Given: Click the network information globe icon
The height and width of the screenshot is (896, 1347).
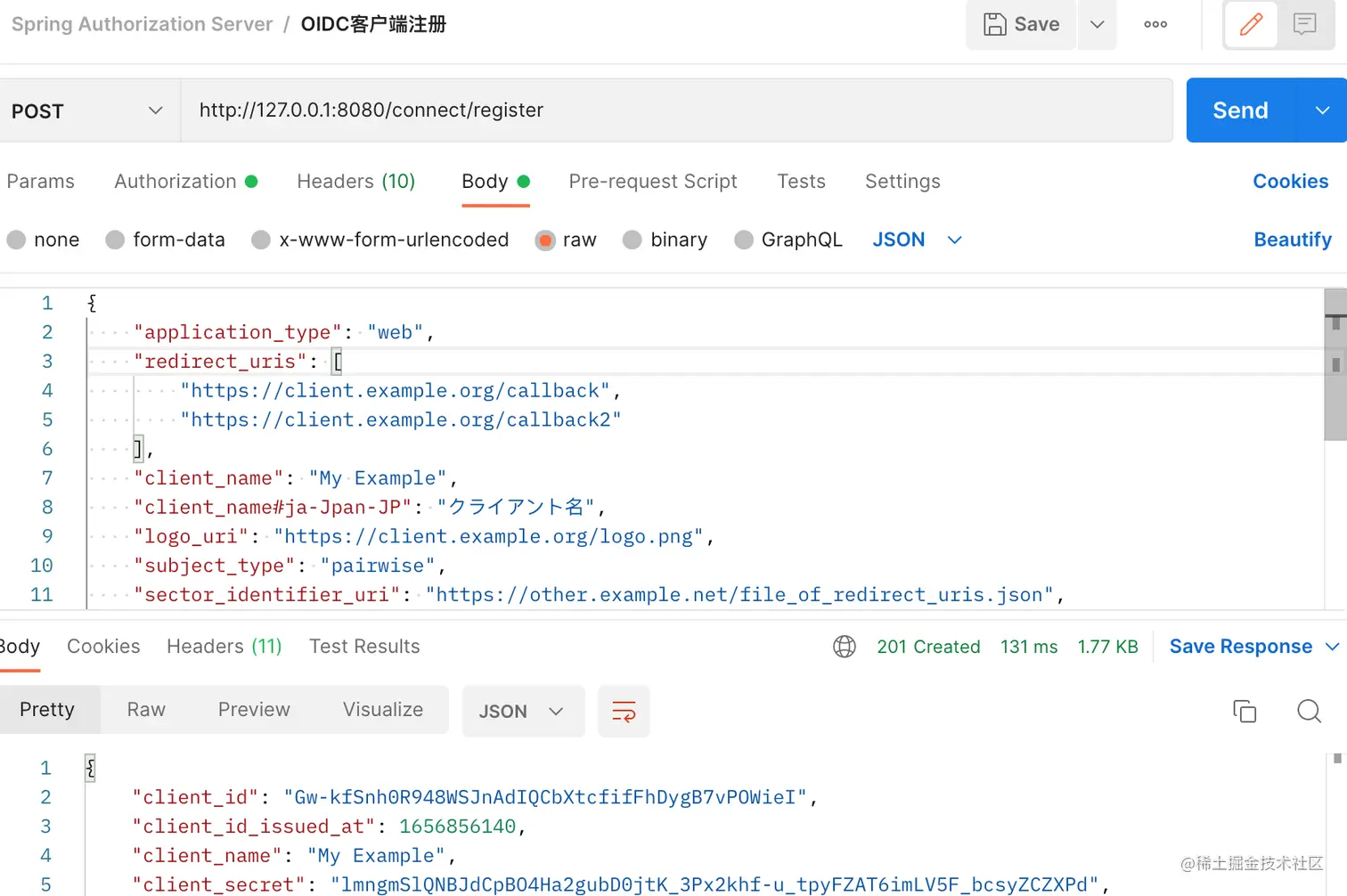Looking at the screenshot, I should coord(844,647).
